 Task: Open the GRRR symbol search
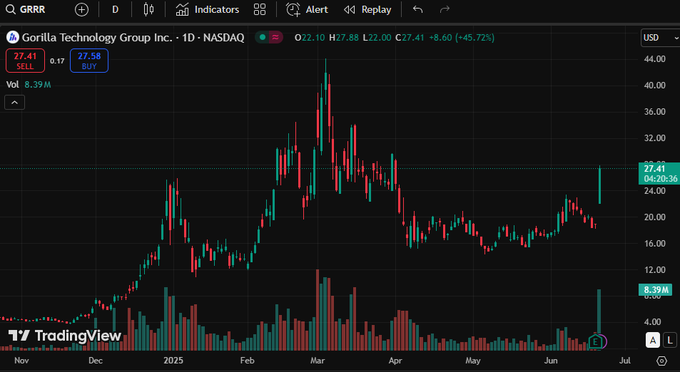click(x=25, y=10)
